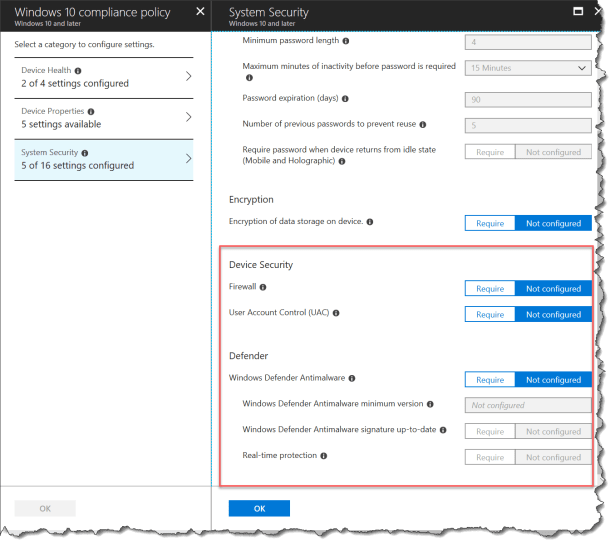Set Encryption of data storage to Not configured

[x=553, y=223]
